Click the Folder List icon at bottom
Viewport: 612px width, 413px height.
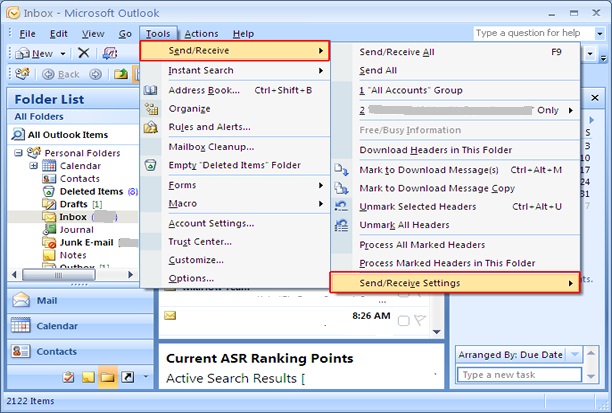click(108, 377)
